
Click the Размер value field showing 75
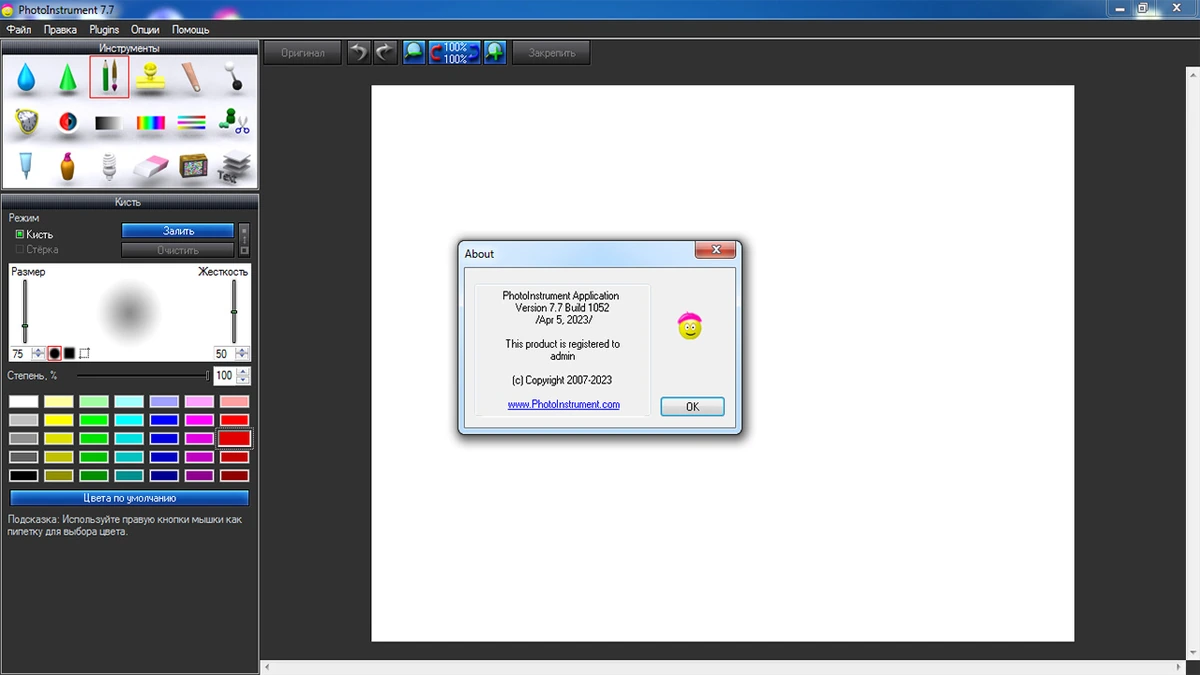point(20,353)
